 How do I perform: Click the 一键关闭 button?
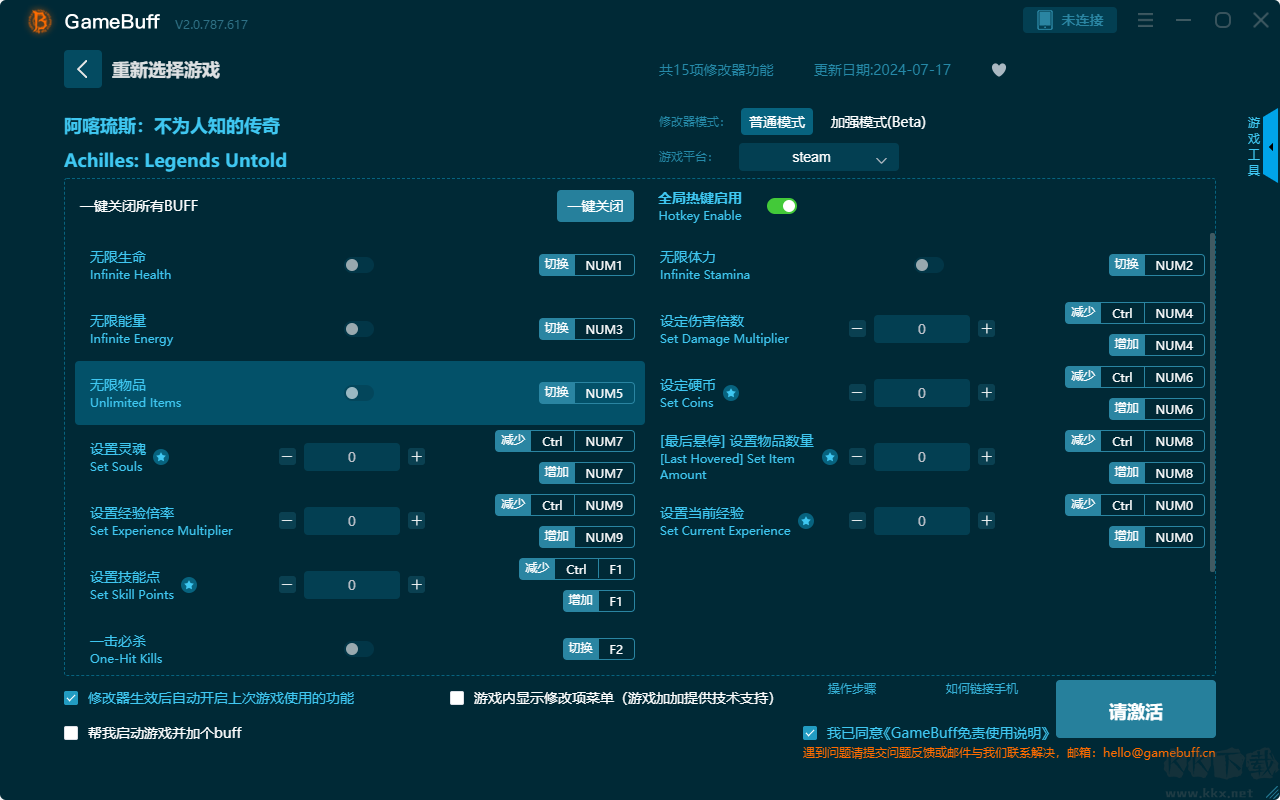(x=596, y=206)
